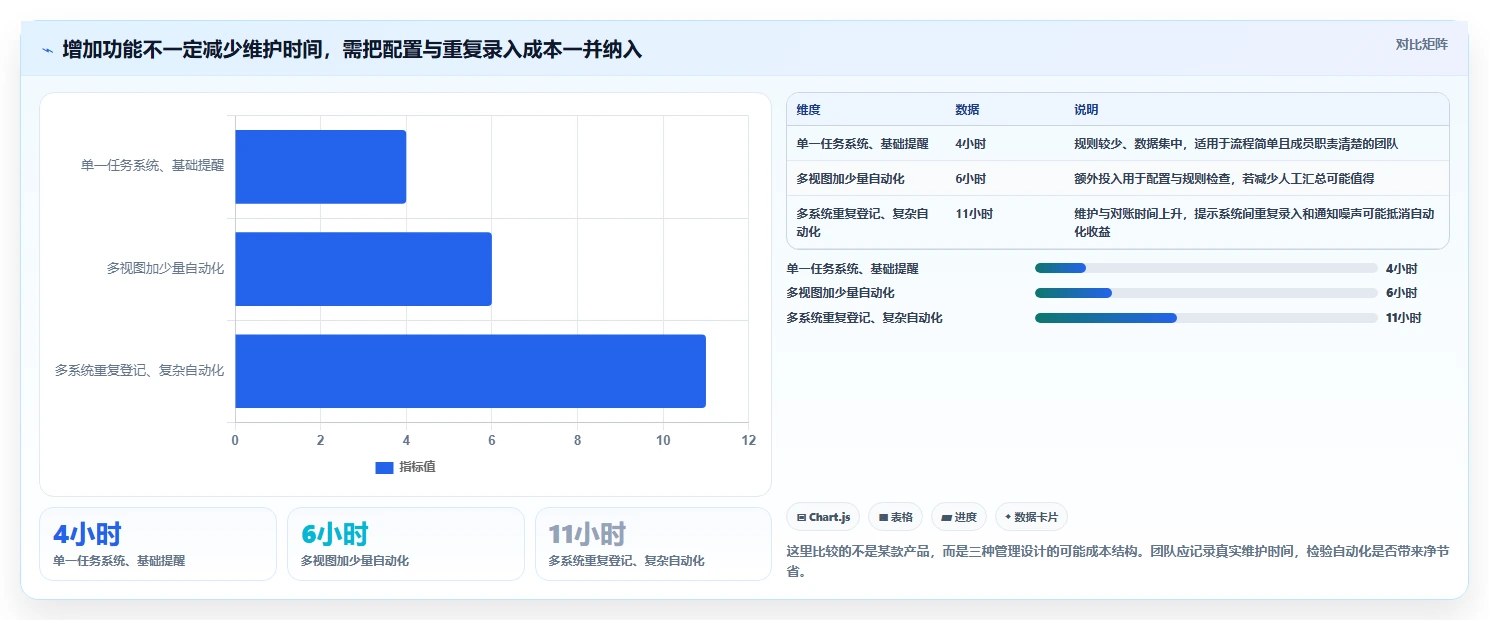
Task: Click table cell 多系统重复登记、复杂自动化
Action: click(x=864, y=223)
